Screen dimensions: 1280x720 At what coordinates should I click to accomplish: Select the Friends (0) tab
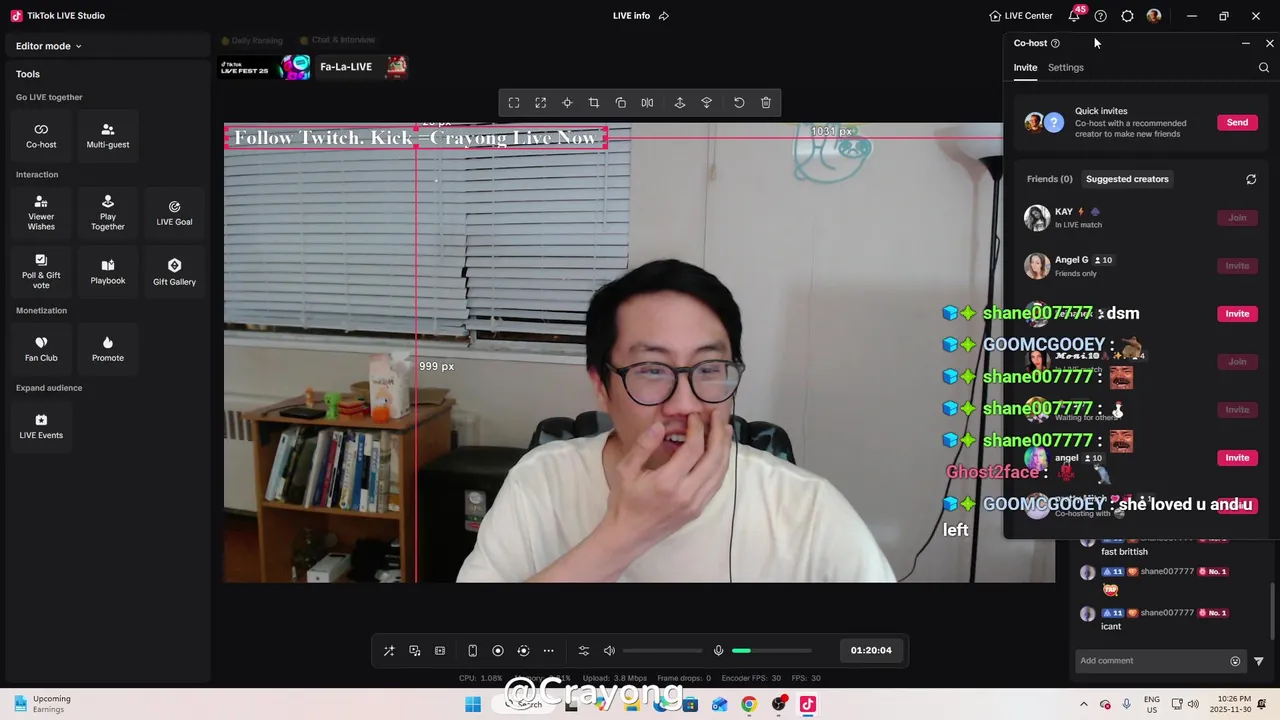(x=1049, y=179)
